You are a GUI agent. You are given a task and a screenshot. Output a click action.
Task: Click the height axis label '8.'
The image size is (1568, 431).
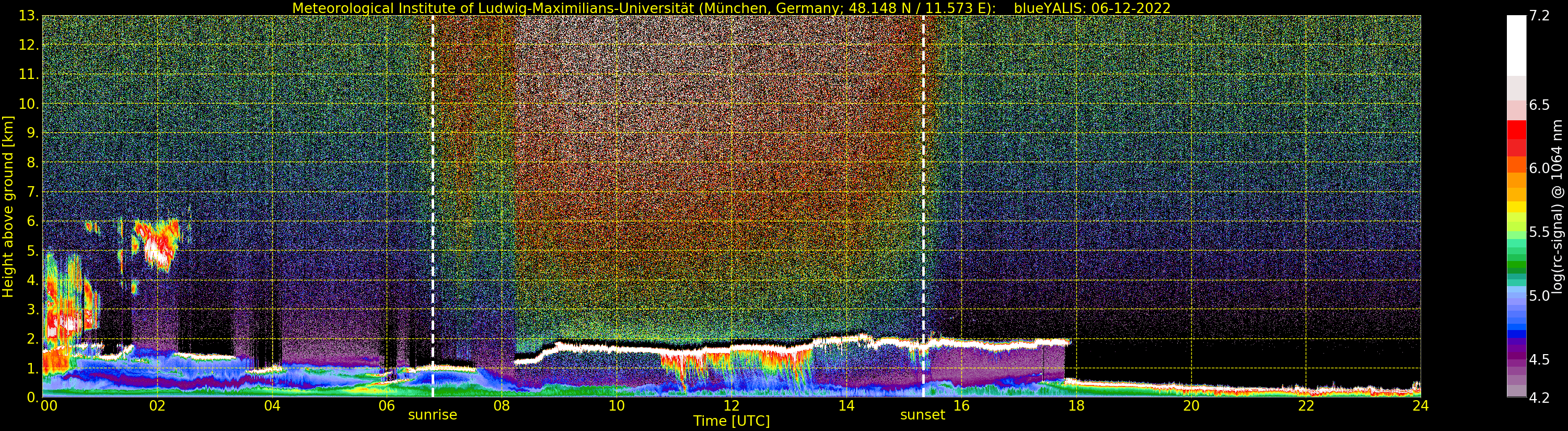pyautogui.click(x=33, y=163)
